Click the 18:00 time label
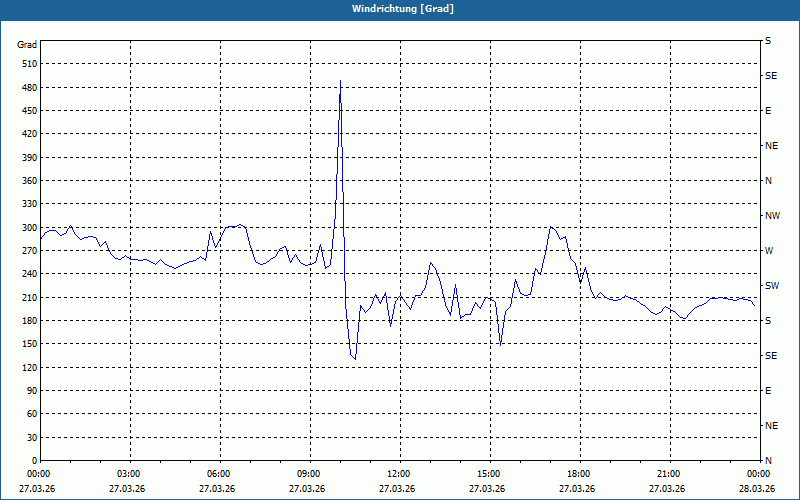The height and width of the screenshot is (500, 800). click(579, 474)
